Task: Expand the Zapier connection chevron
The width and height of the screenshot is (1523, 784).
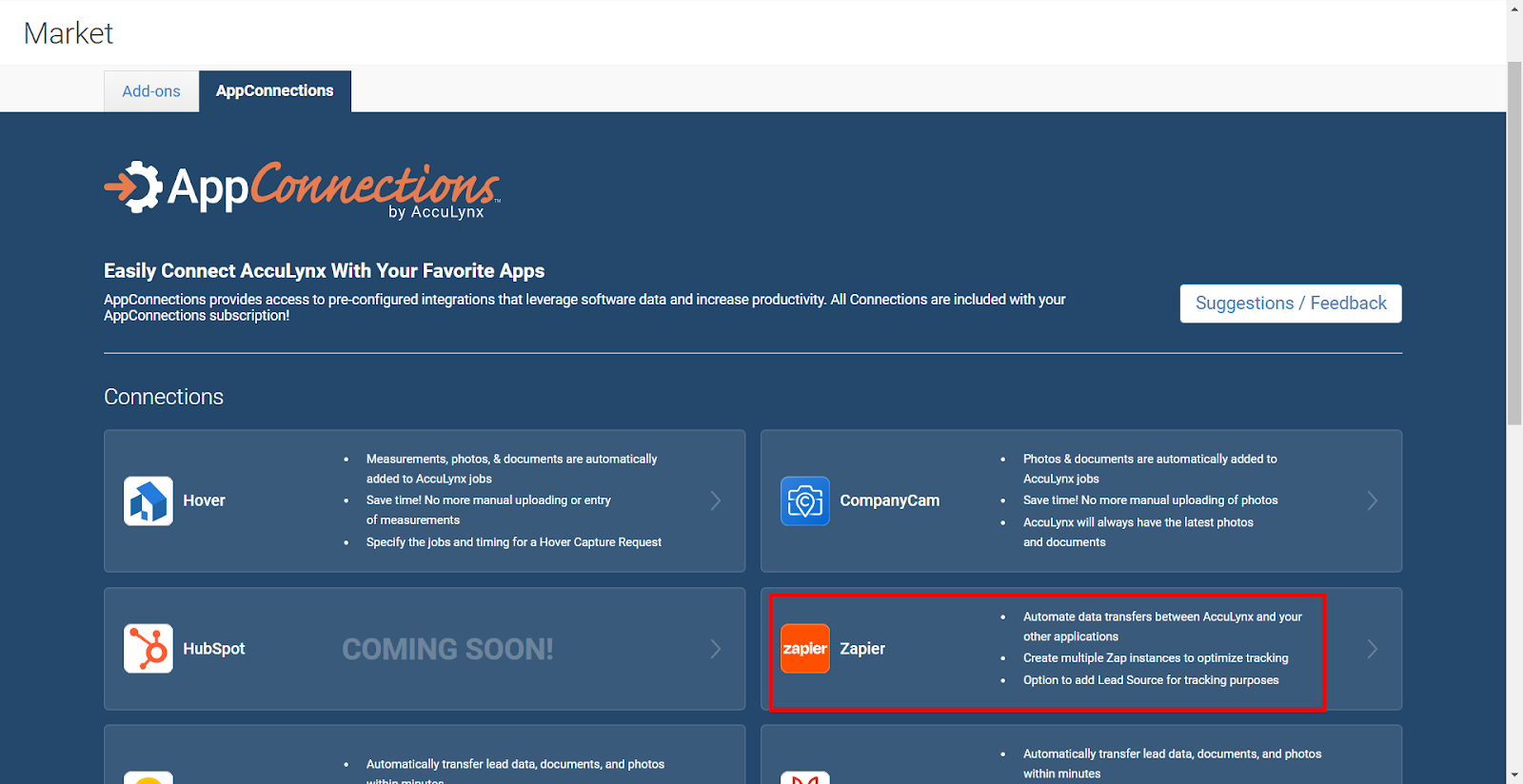Action: point(1373,649)
